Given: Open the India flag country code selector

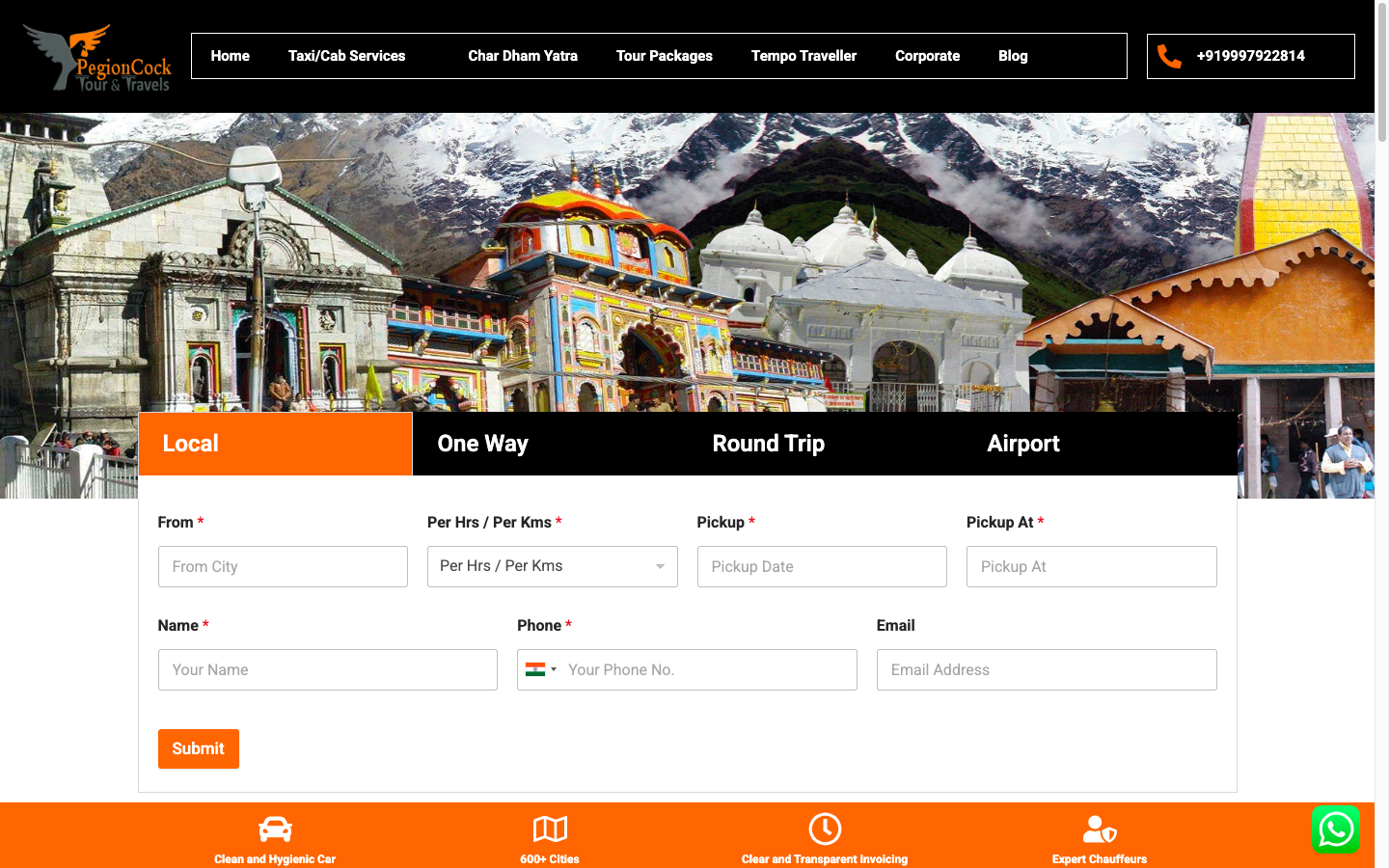Looking at the screenshot, I should 540,669.
